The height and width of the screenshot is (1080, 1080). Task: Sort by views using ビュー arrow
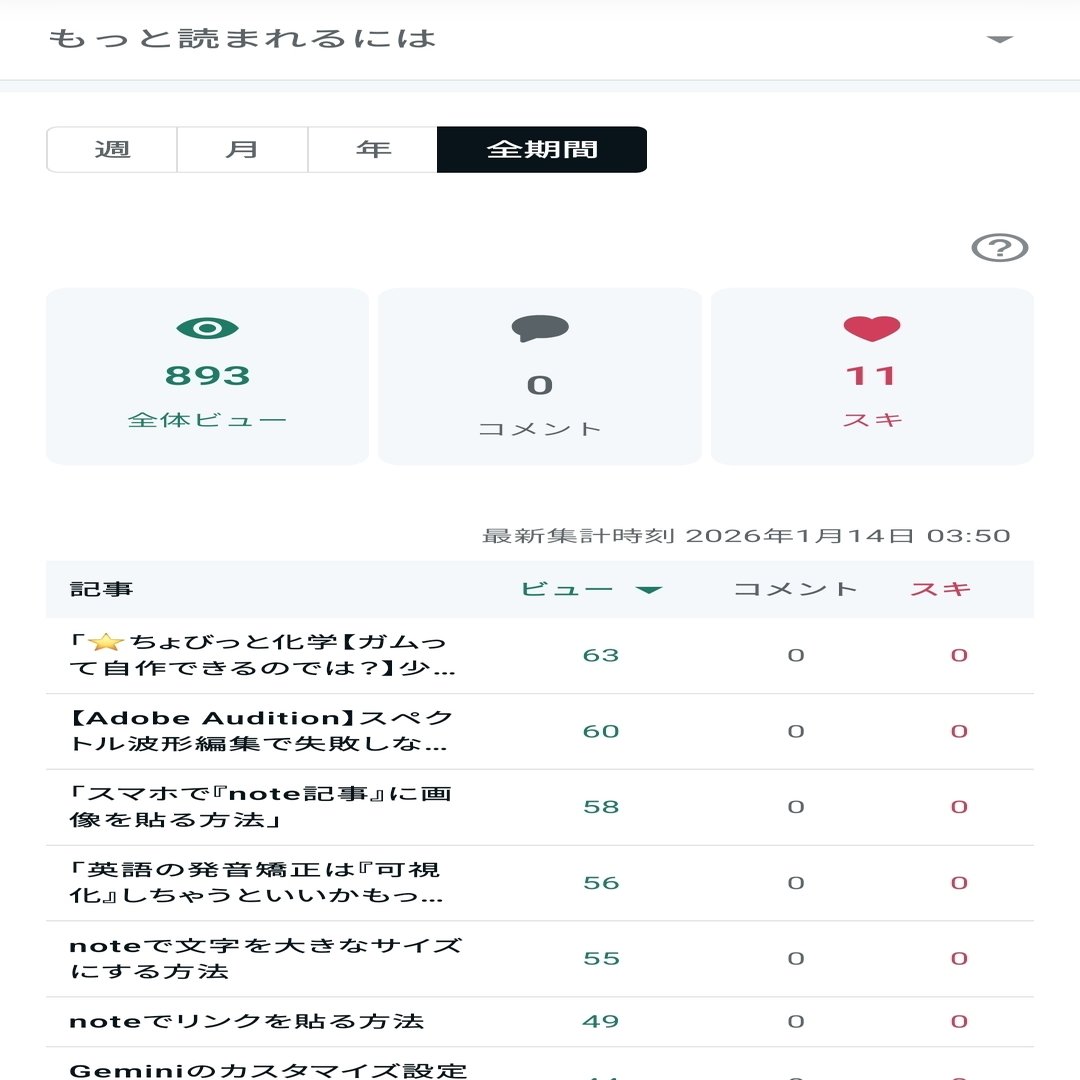tap(649, 590)
